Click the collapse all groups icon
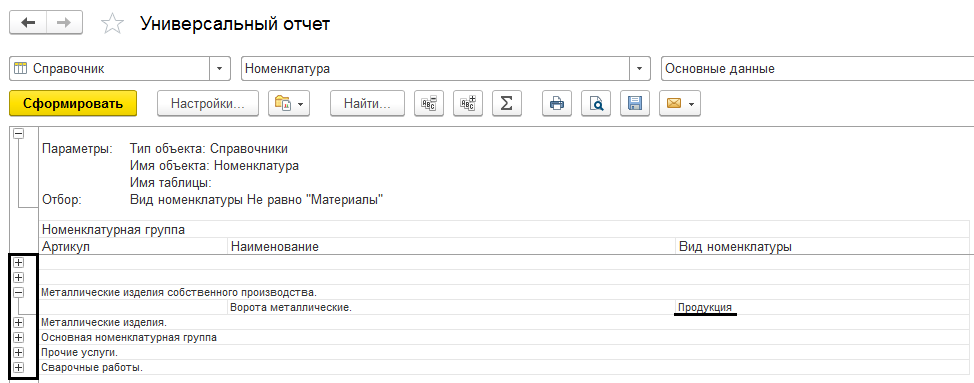 pyautogui.click(x=429, y=104)
